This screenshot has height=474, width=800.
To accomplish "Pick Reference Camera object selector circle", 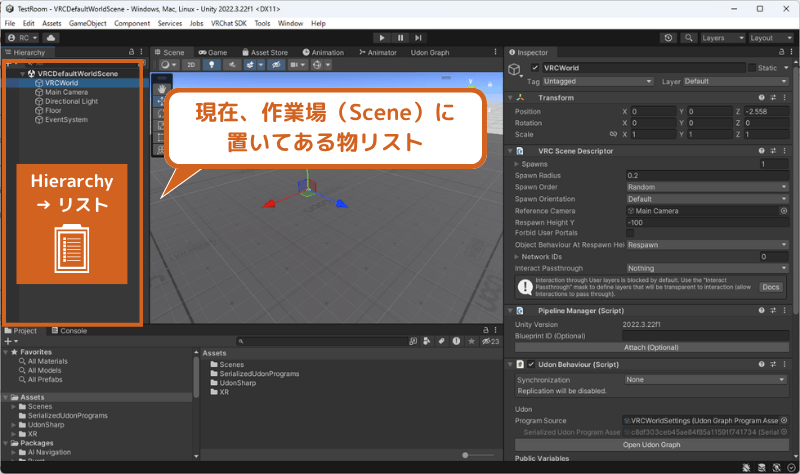I will (784, 211).
